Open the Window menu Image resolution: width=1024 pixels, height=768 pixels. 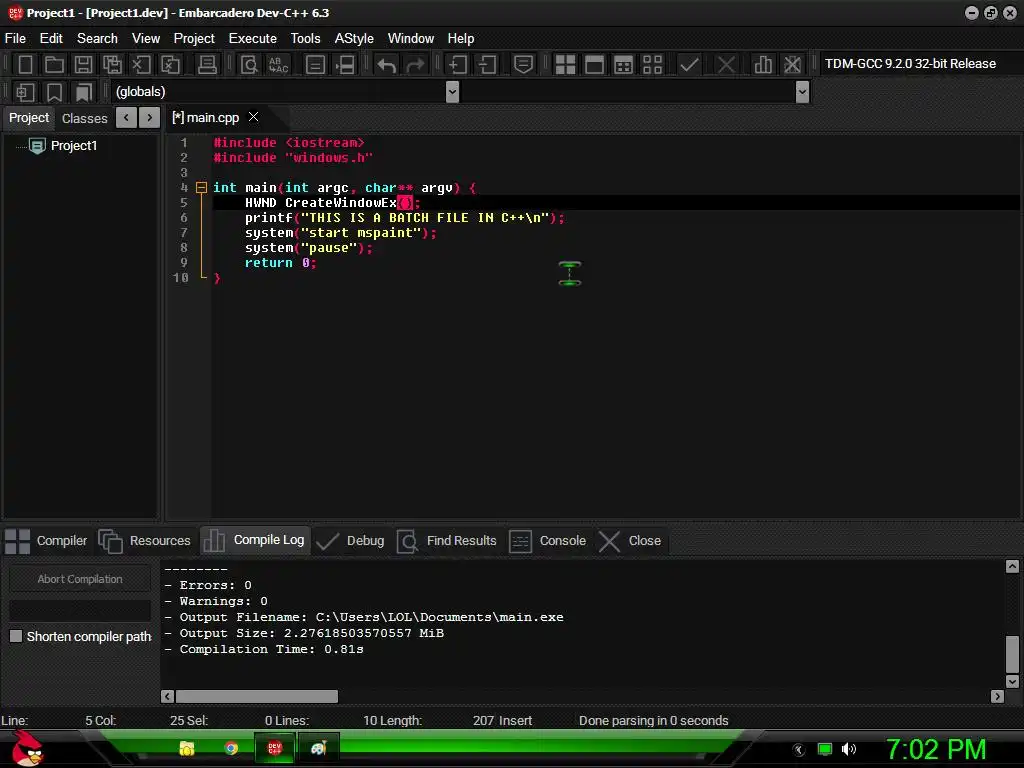(x=411, y=39)
